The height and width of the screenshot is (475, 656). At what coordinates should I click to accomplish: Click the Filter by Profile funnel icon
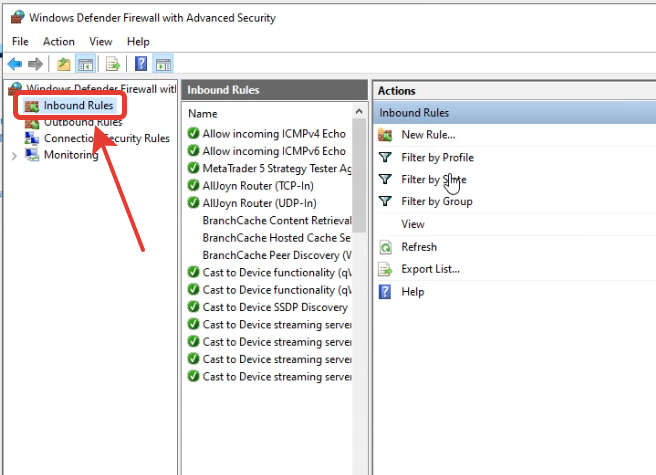pyautogui.click(x=385, y=157)
